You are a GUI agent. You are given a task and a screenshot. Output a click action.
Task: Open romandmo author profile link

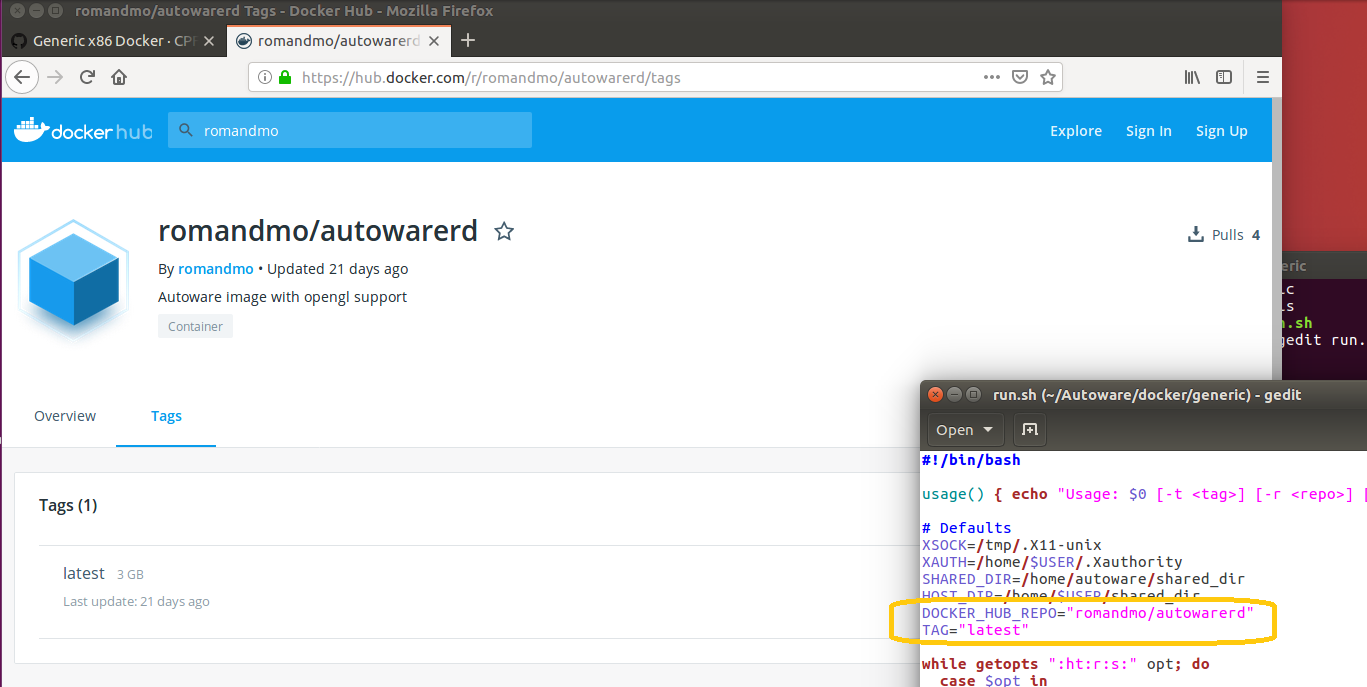click(x=216, y=269)
